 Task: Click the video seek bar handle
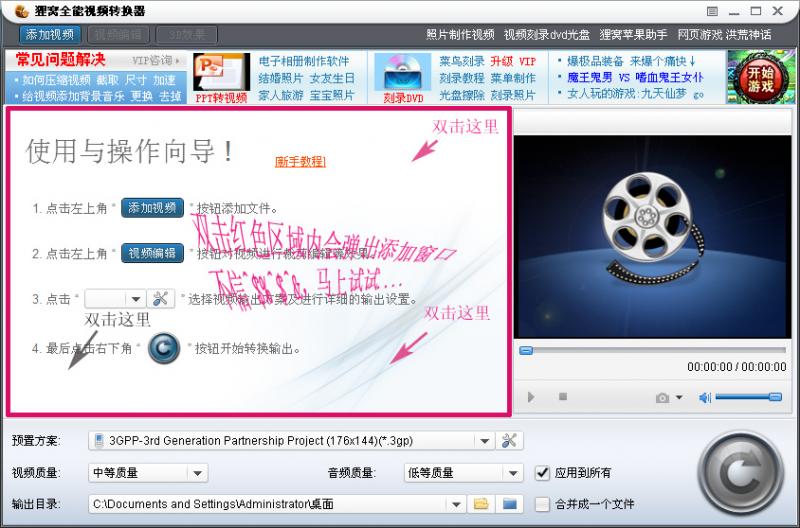[x=526, y=350]
